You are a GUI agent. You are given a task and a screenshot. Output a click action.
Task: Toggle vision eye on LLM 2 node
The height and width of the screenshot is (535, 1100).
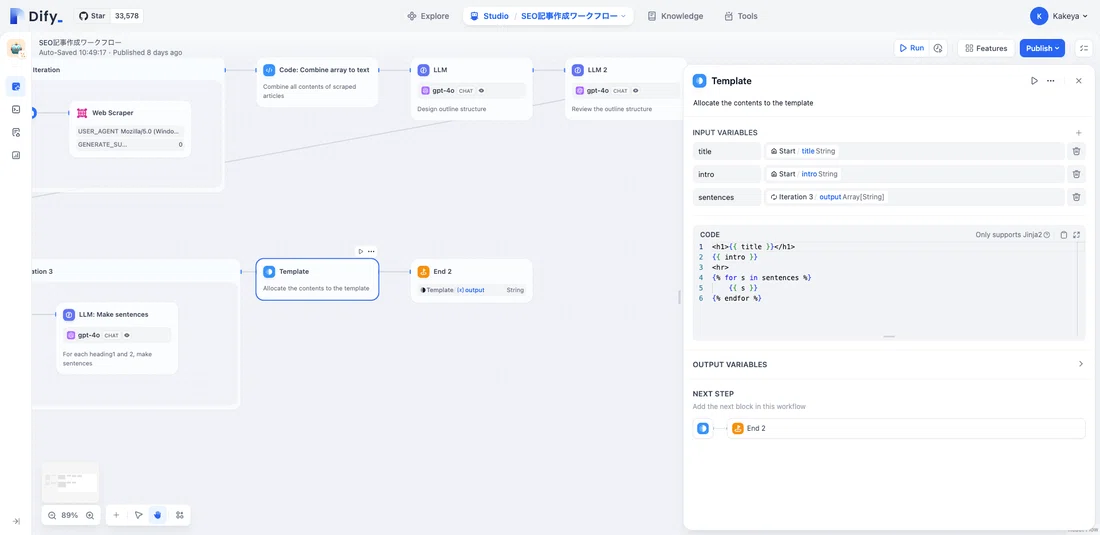click(636, 90)
